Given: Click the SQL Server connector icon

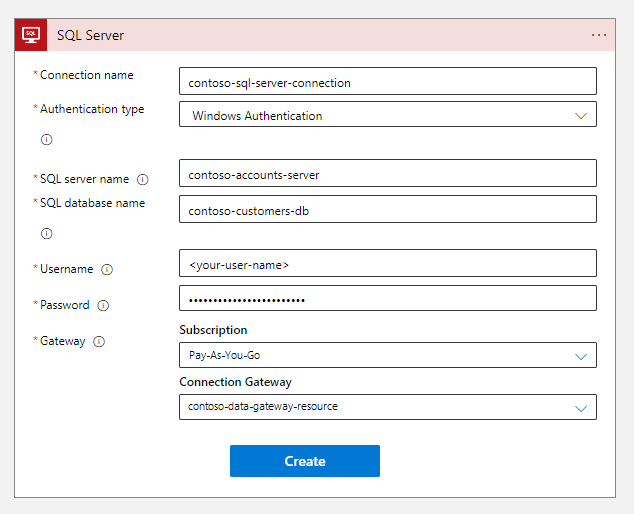Looking at the screenshot, I should [x=30, y=35].
